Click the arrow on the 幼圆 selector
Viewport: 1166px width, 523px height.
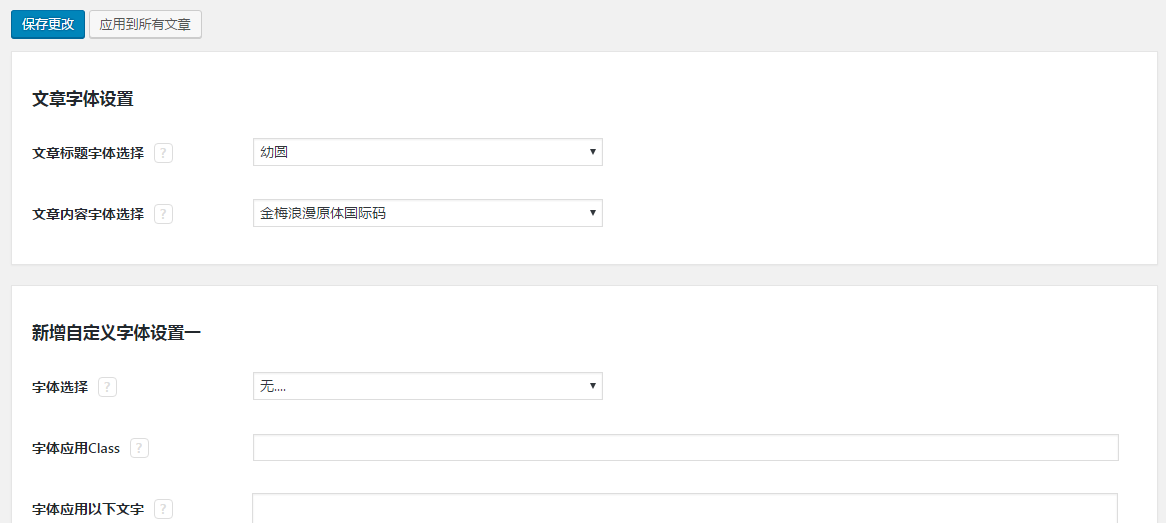coord(593,152)
